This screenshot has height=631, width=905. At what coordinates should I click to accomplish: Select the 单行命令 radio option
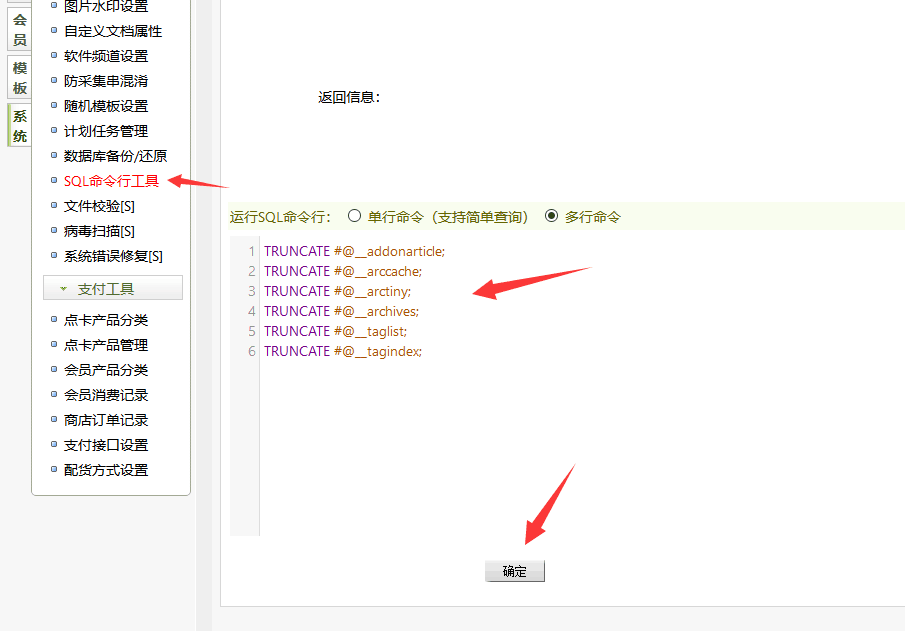[354, 216]
